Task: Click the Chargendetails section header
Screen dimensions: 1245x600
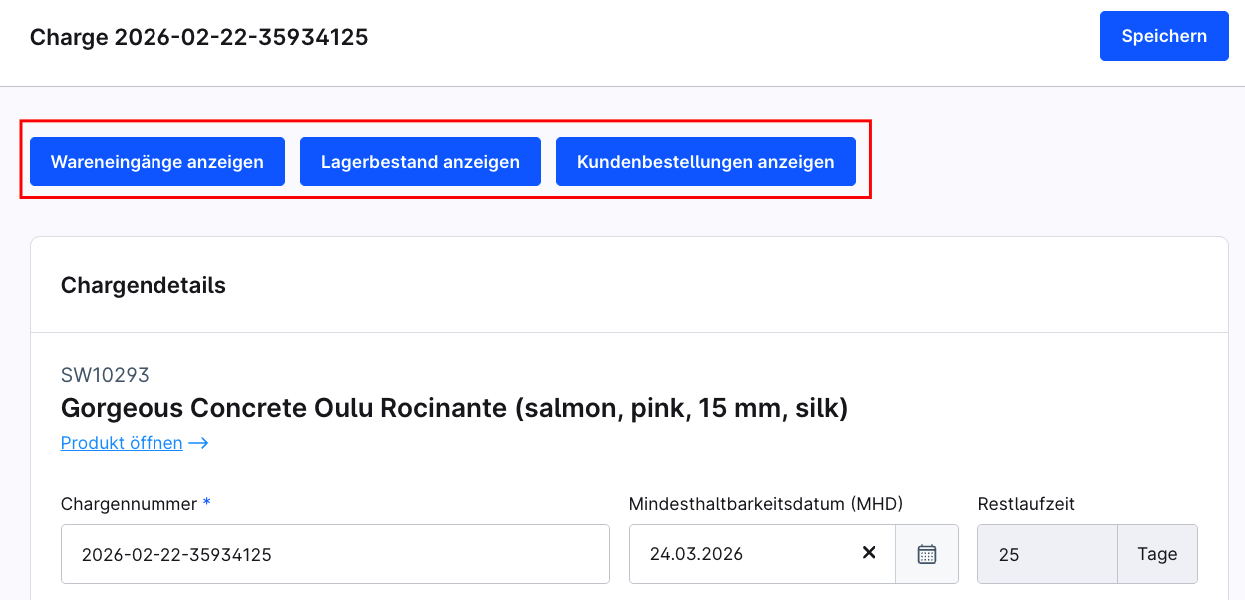Action: pos(143,285)
